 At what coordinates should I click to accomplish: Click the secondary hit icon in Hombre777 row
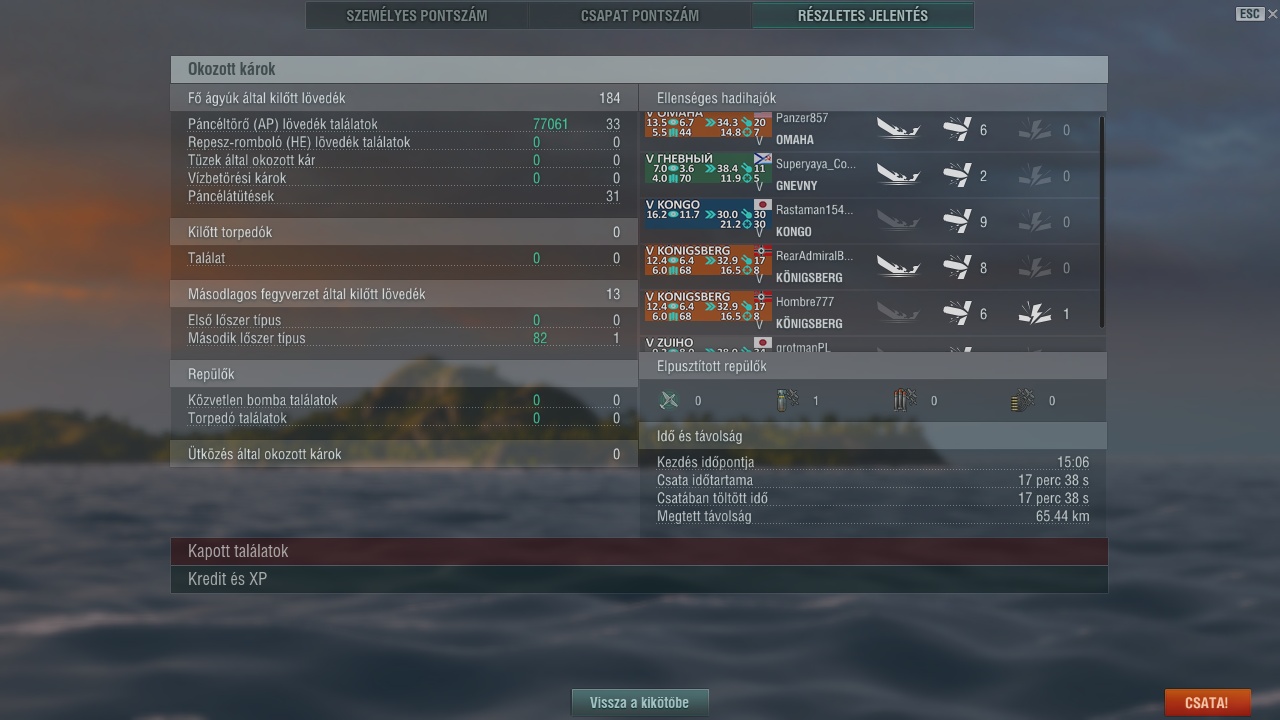pos(1034,313)
